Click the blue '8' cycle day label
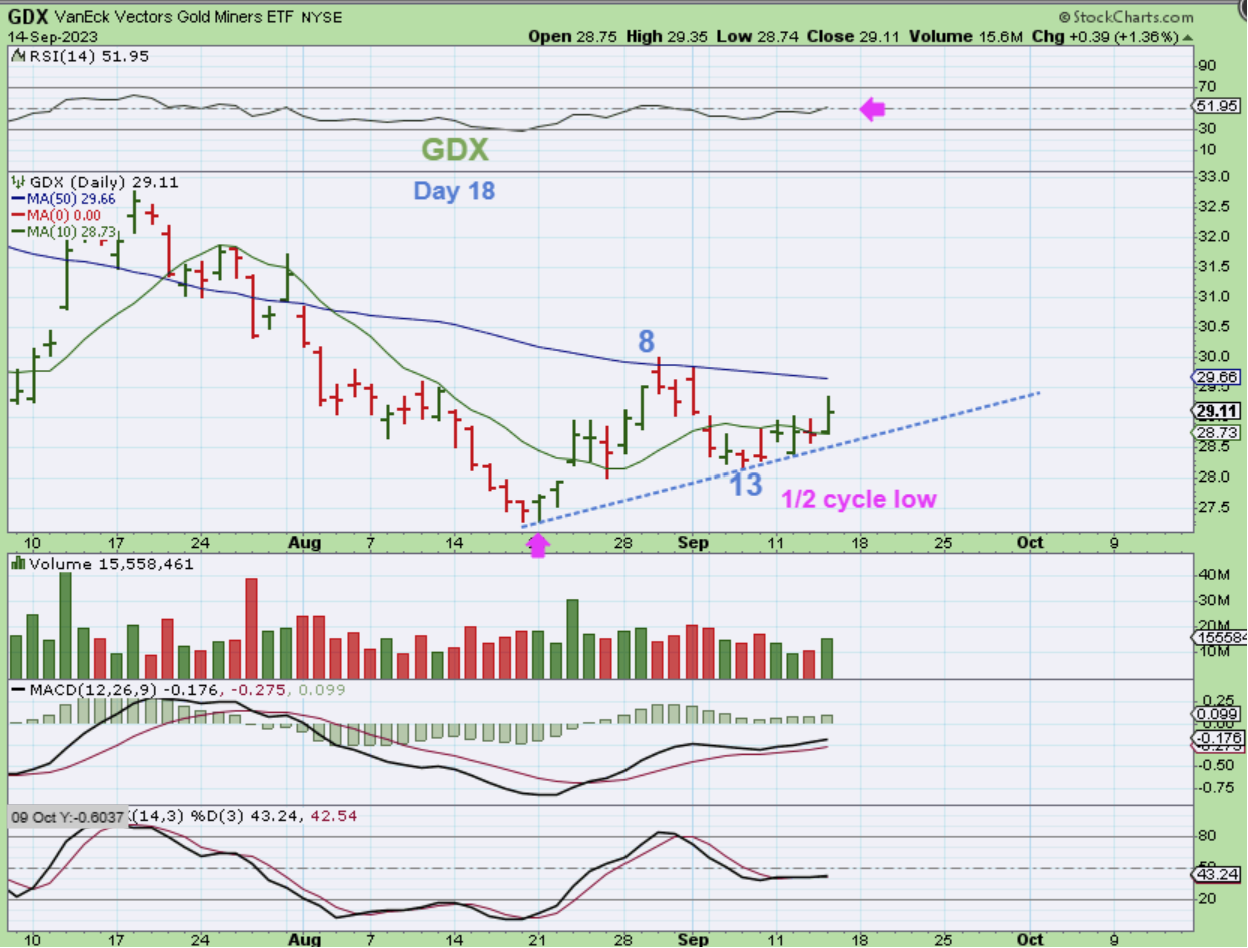 tap(646, 341)
